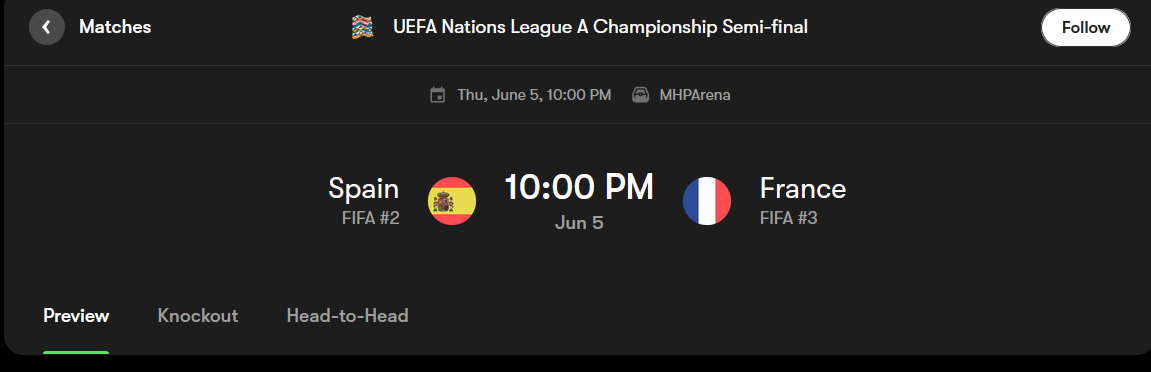
Task: Click France's FIFA #3 ranking
Action: [788, 218]
